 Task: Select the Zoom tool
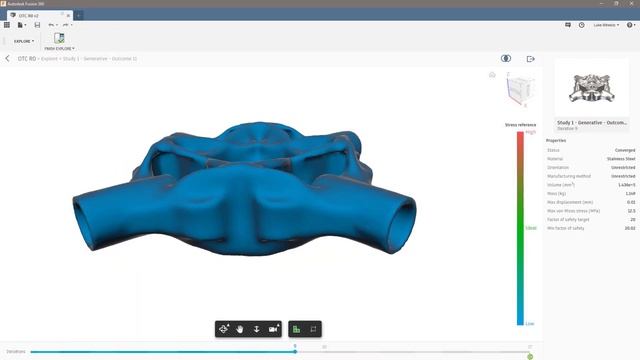pyautogui.click(x=256, y=329)
